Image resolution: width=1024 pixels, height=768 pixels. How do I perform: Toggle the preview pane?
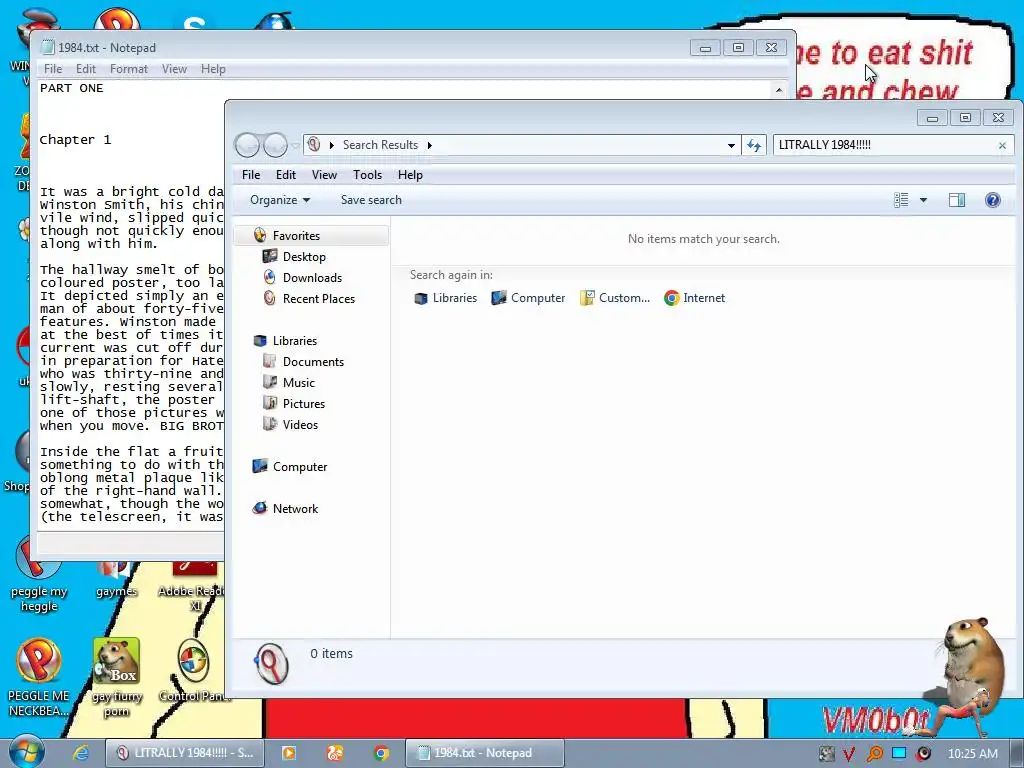(x=957, y=200)
